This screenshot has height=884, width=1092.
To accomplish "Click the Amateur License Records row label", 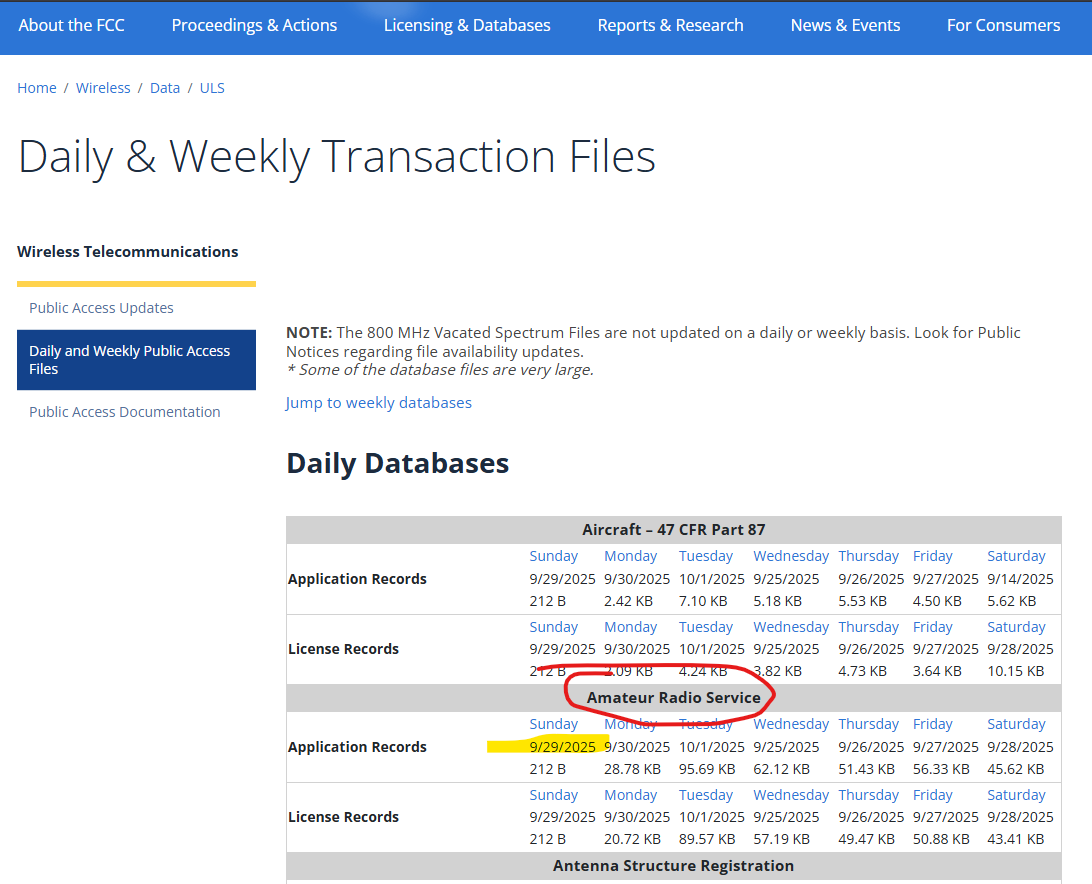I will [343, 817].
